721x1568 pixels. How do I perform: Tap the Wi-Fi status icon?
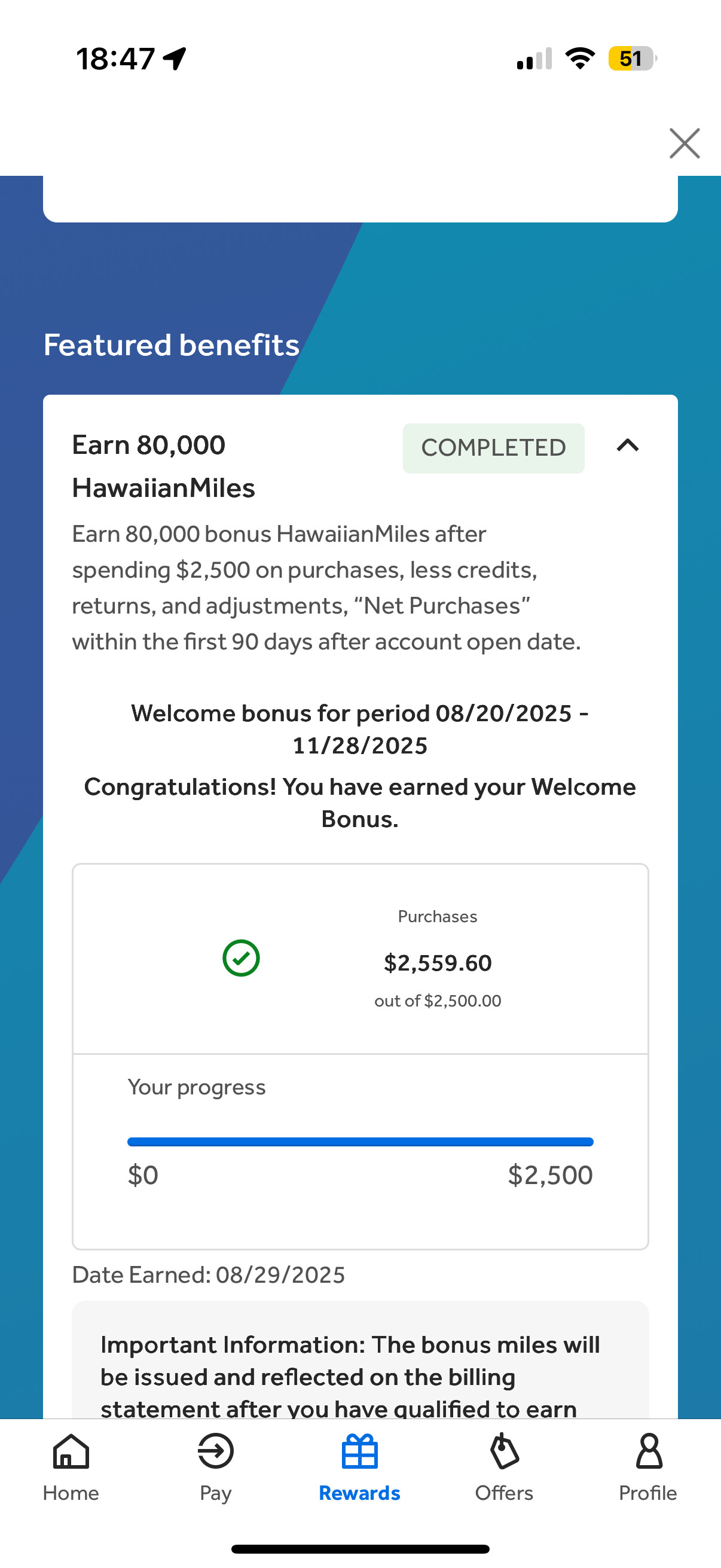(x=580, y=59)
